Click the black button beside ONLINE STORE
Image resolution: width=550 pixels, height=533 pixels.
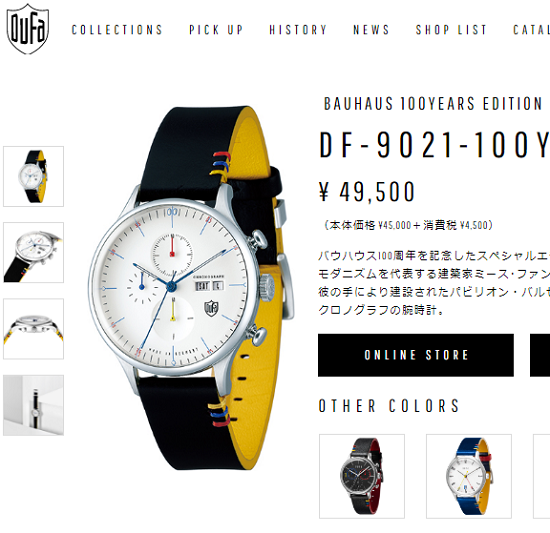[540, 355]
